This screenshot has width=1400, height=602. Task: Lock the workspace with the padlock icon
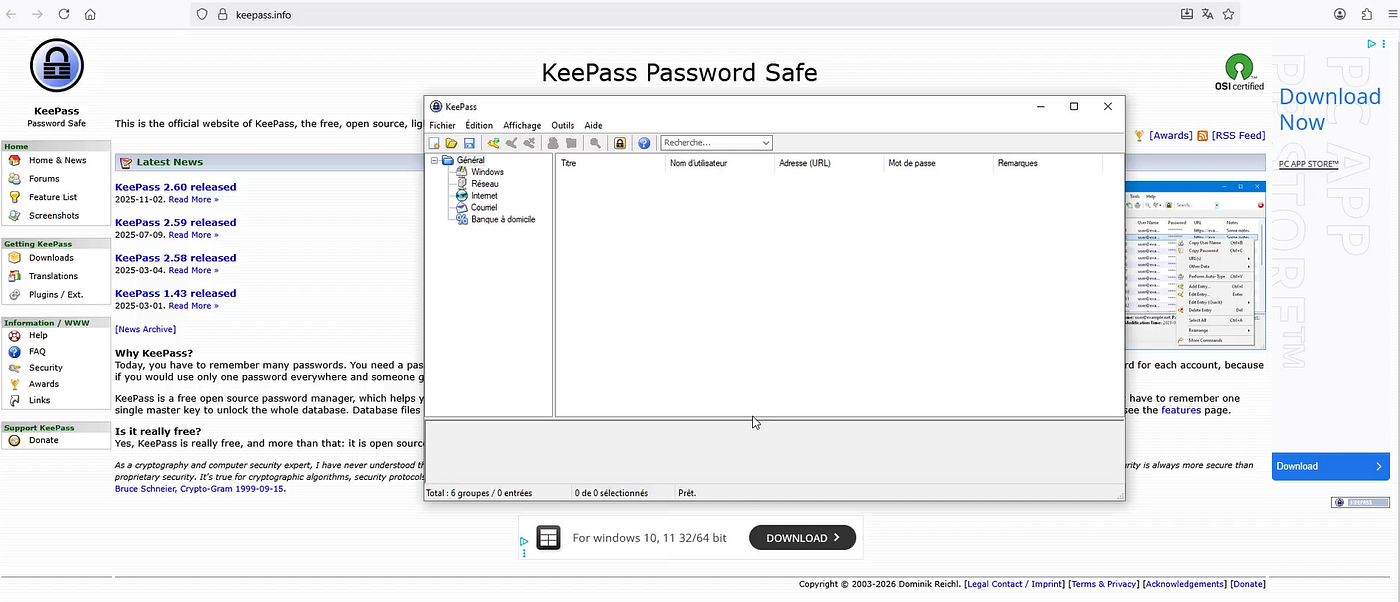point(620,143)
